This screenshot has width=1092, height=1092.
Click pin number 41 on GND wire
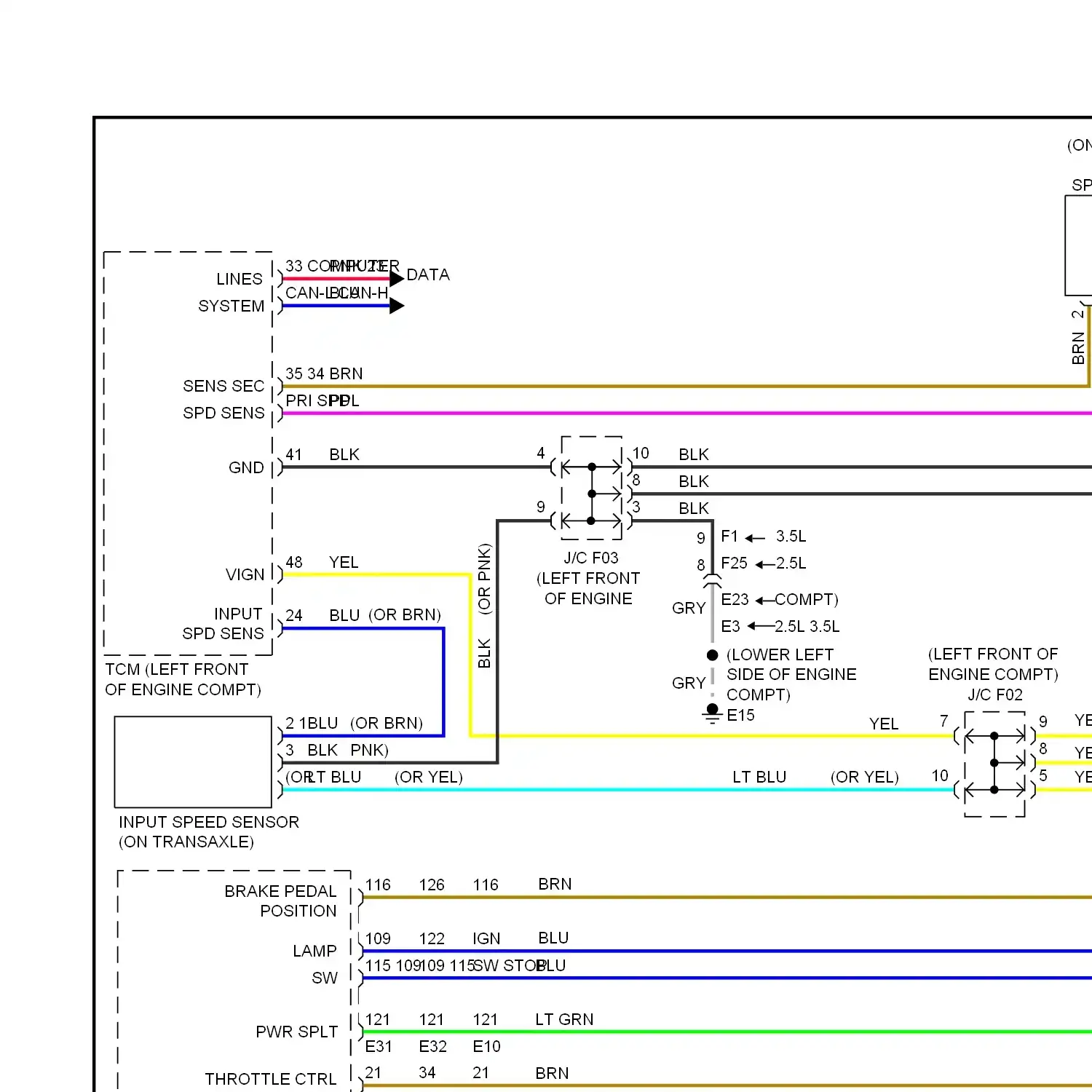[x=293, y=454]
